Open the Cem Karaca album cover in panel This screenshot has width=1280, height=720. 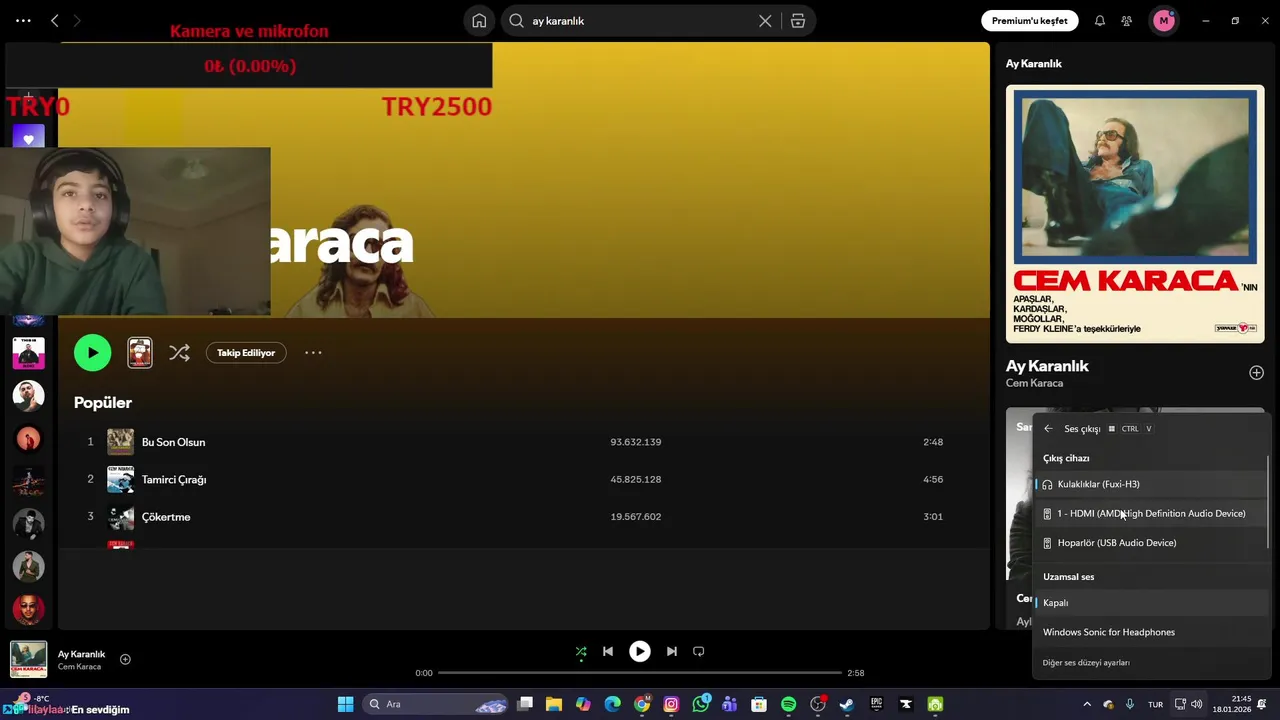(1135, 214)
